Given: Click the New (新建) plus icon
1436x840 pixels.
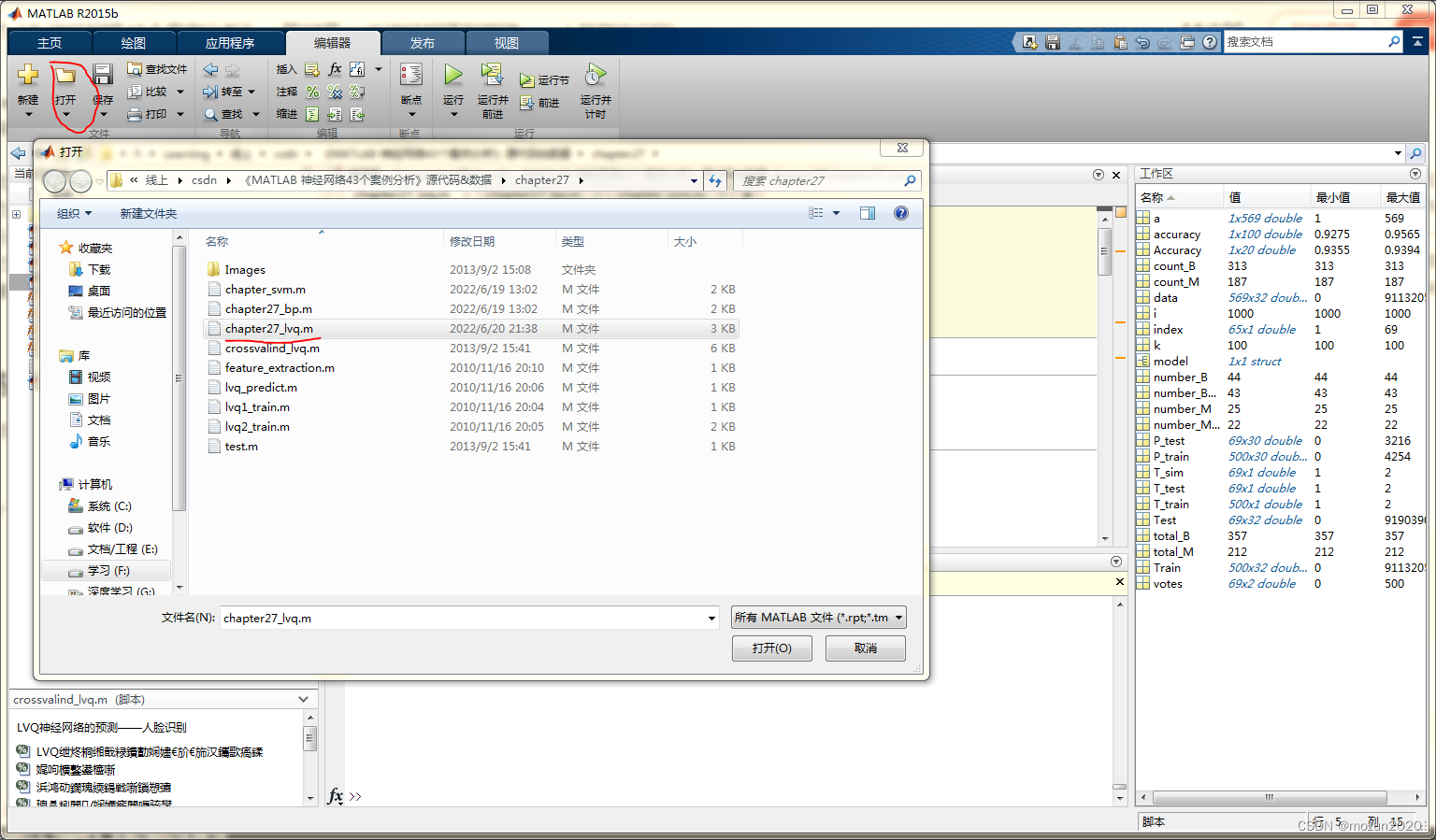Looking at the screenshot, I should [x=28, y=75].
